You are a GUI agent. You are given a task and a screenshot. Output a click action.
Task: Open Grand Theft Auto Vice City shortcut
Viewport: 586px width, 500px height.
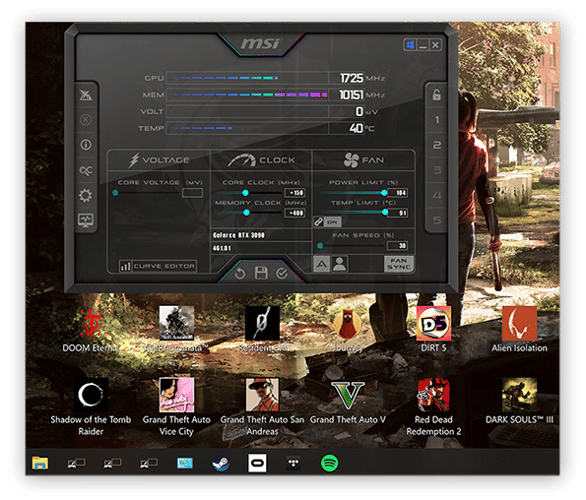point(176,407)
